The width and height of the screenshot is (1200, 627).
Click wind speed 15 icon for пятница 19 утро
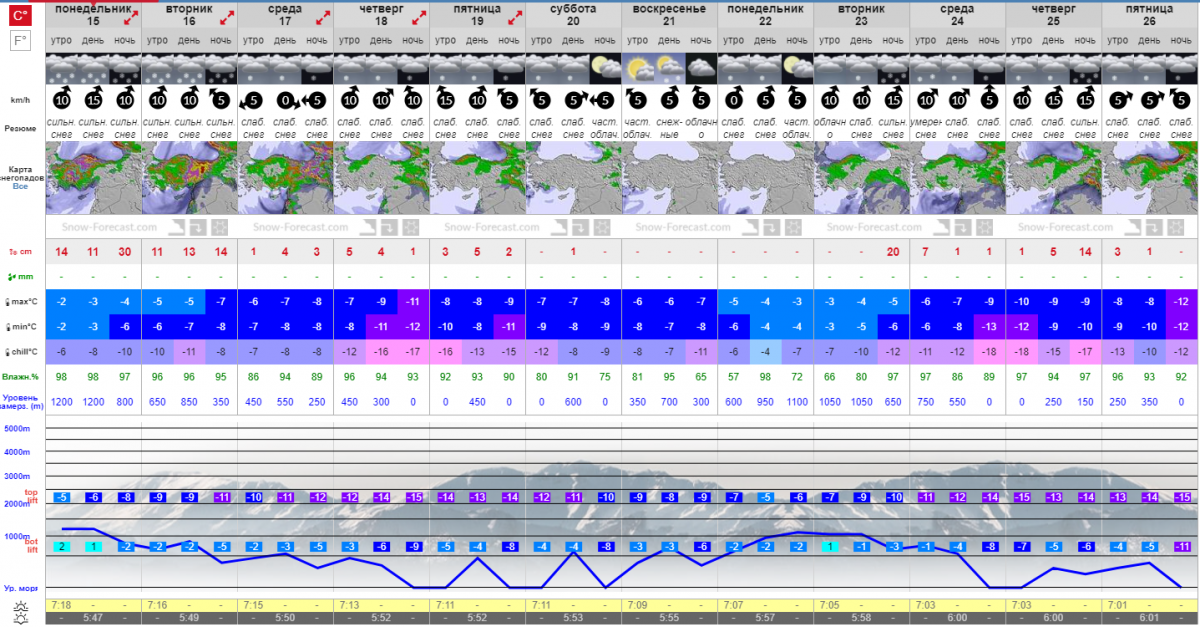[x=445, y=100]
